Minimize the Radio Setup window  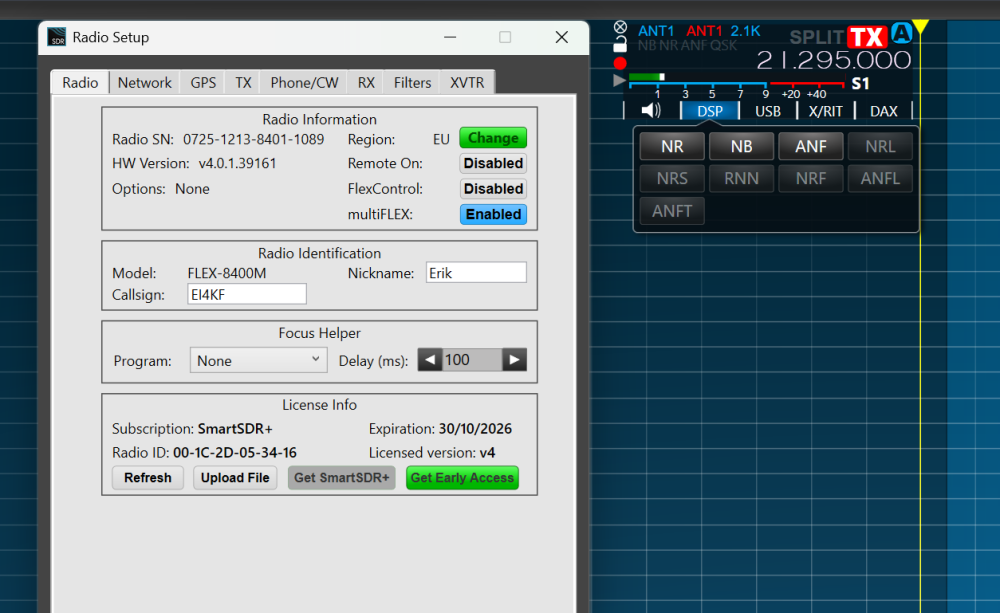coord(450,37)
